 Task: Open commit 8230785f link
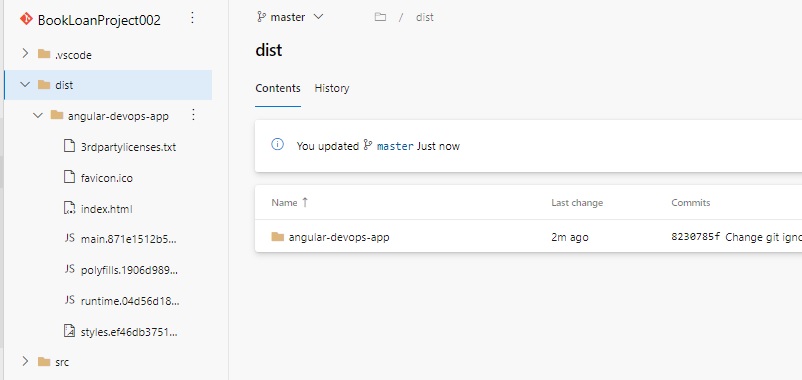(696, 237)
